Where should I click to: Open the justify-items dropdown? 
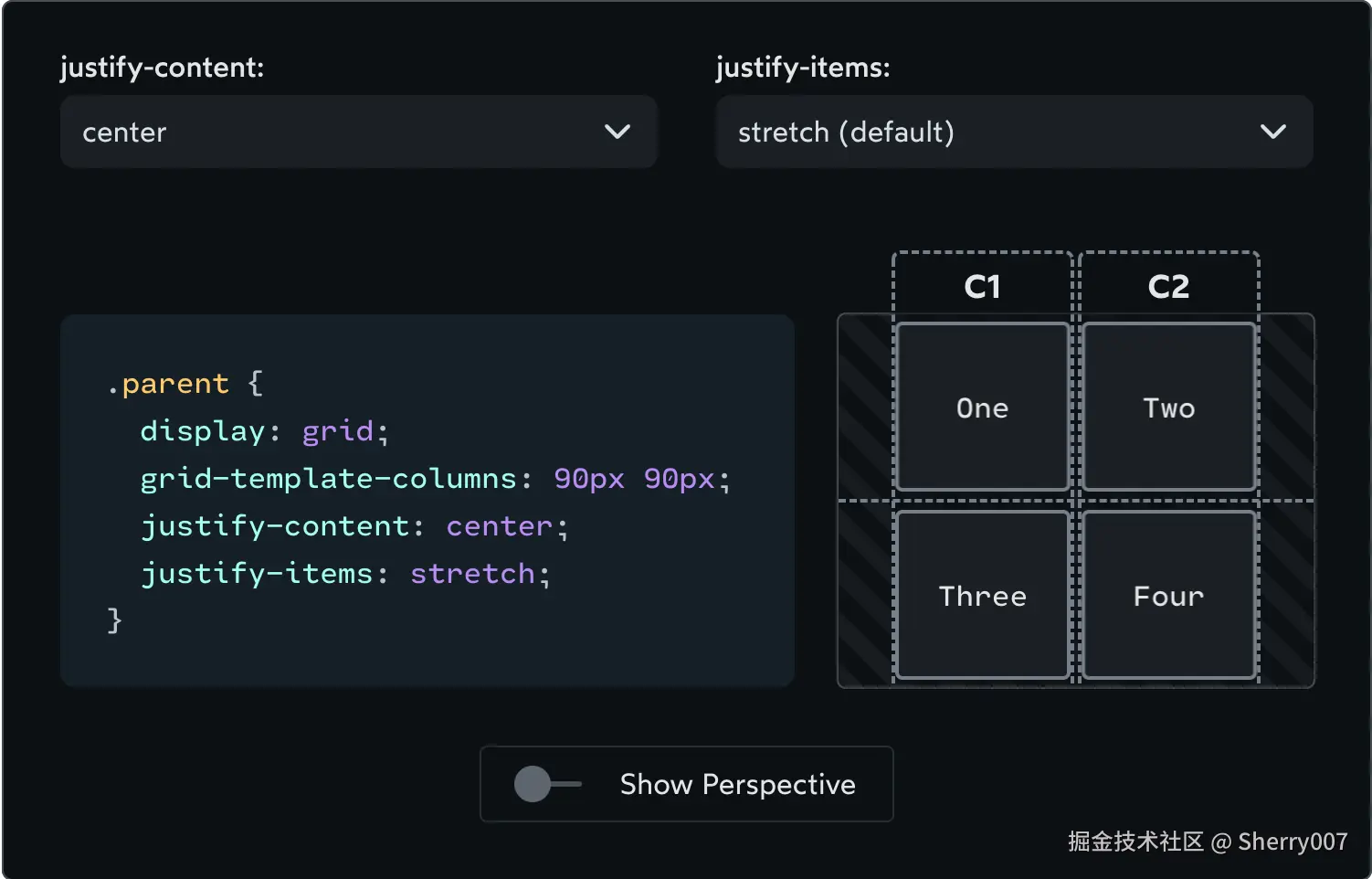1014,132
